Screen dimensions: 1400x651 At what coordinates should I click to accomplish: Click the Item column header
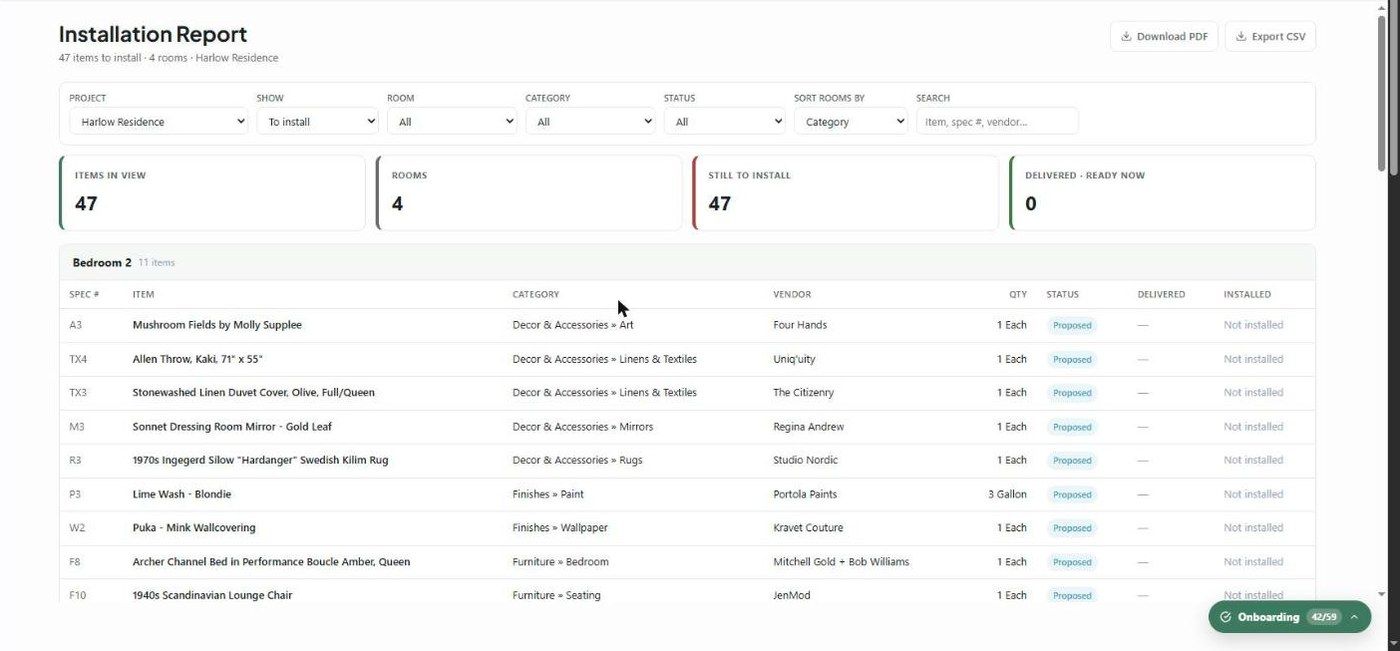(143, 295)
